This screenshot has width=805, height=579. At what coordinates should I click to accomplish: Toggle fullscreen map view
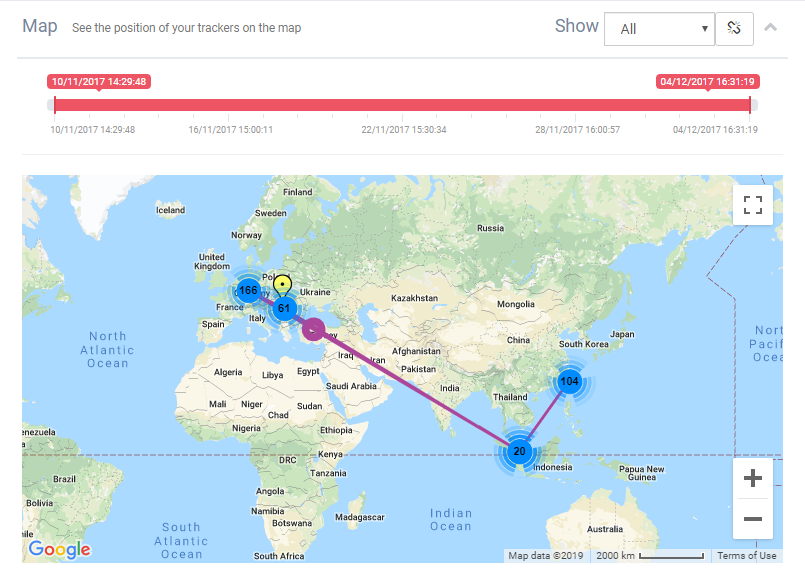[x=753, y=205]
